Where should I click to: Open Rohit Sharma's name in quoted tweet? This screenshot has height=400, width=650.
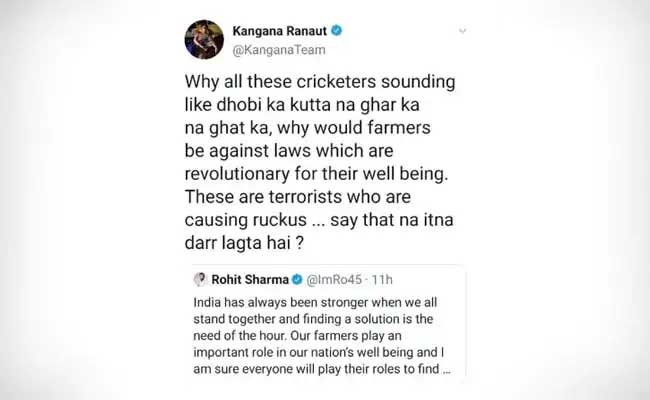pos(250,280)
